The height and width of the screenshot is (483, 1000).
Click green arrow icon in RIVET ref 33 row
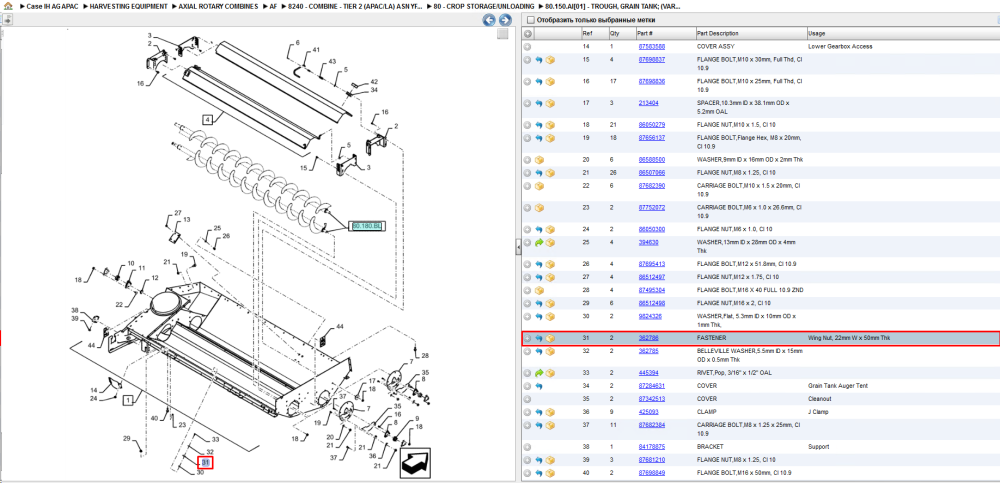click(x=539, y=373)
